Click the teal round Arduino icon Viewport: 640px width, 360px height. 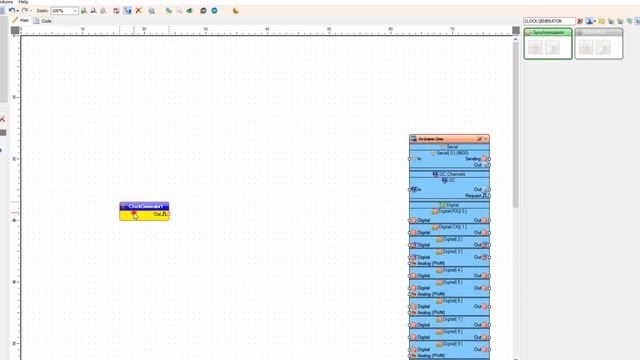(214, 11)
